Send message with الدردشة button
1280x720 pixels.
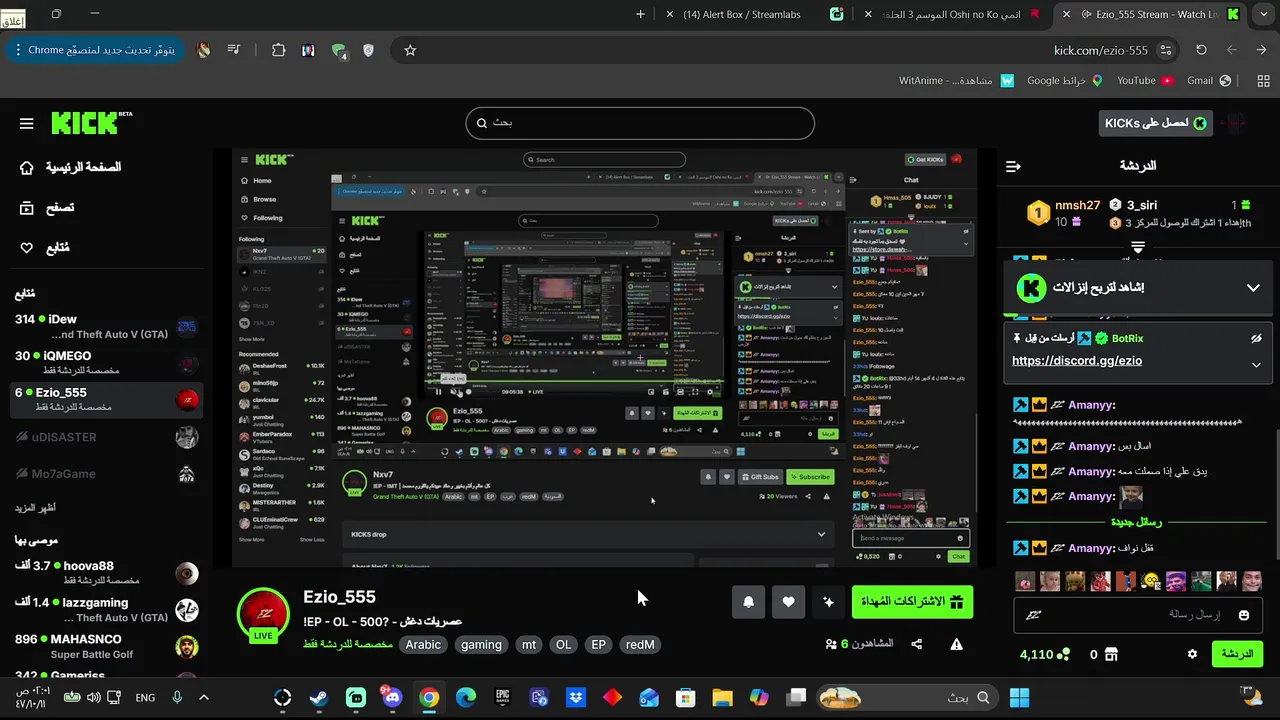click(1238, 654)
